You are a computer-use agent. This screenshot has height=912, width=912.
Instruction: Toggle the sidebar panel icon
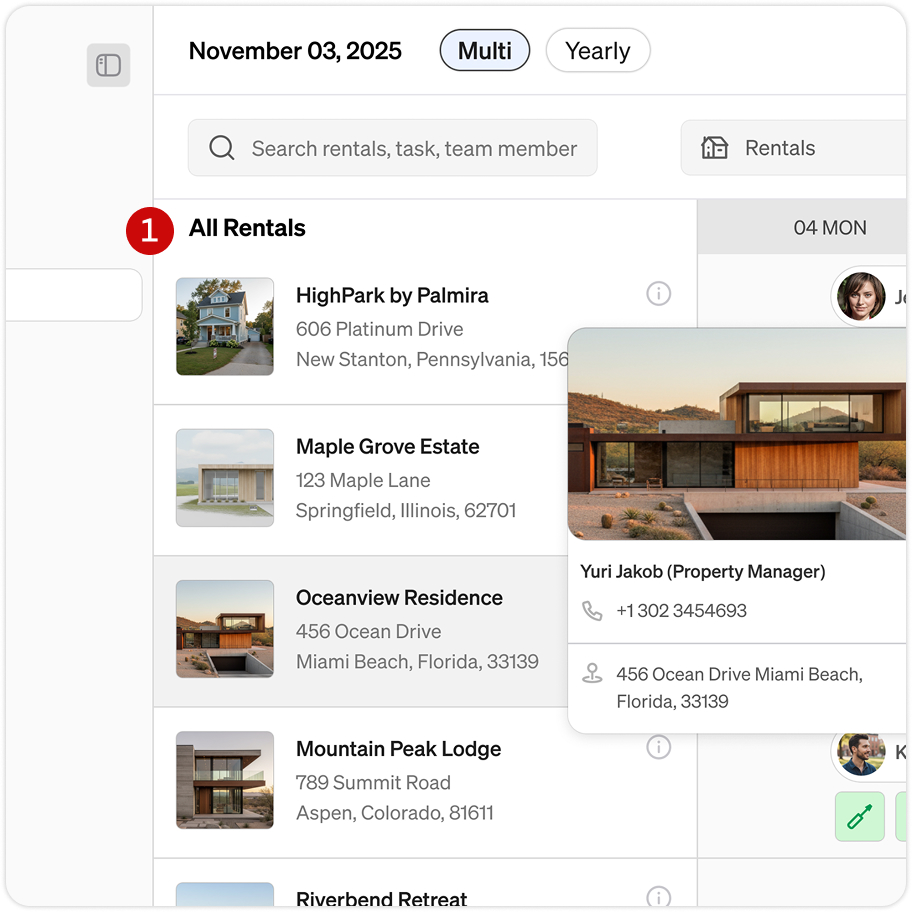[x=108, y=65]
